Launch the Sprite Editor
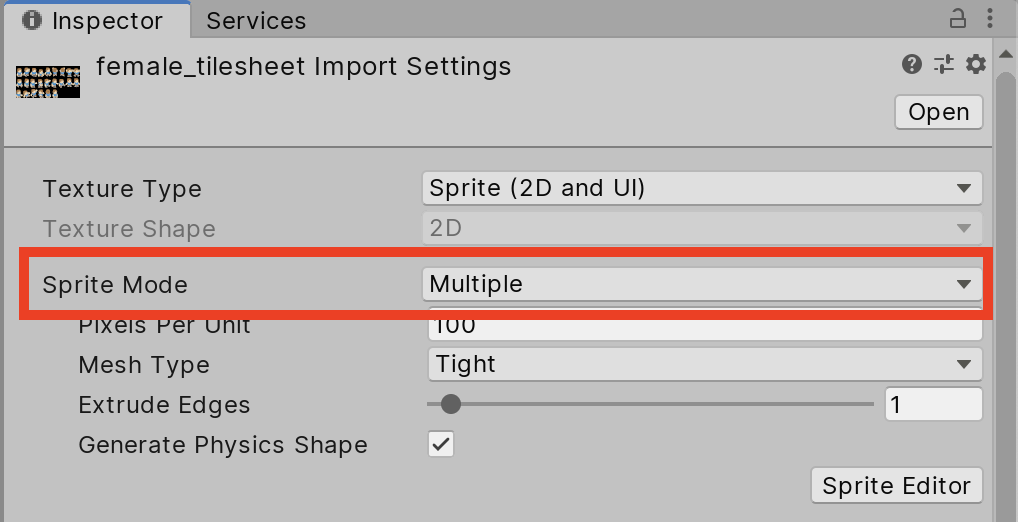This screenshot has width=1018, height=522. (x=896, y=486)
